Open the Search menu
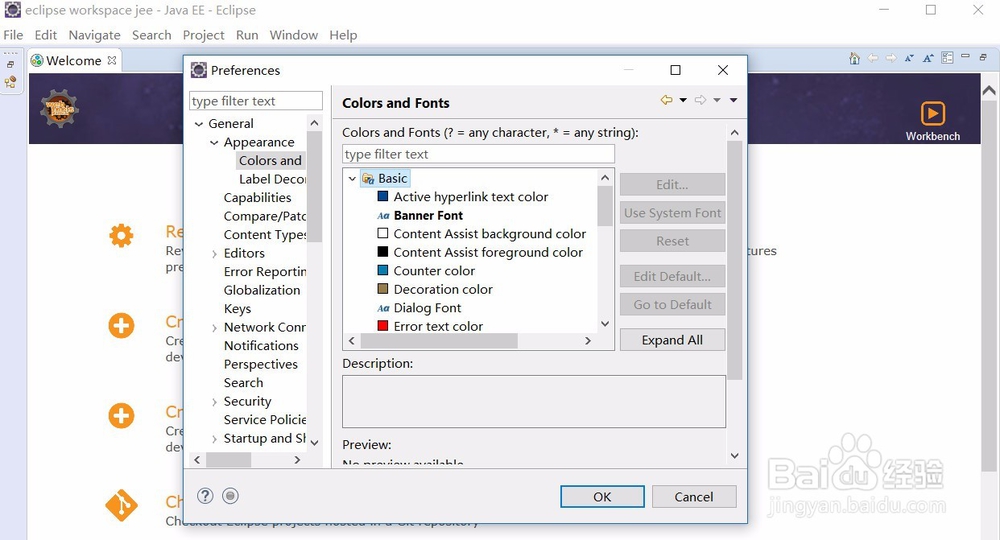The height and width of the screenshot is (540, 1000). coord(152,35)
